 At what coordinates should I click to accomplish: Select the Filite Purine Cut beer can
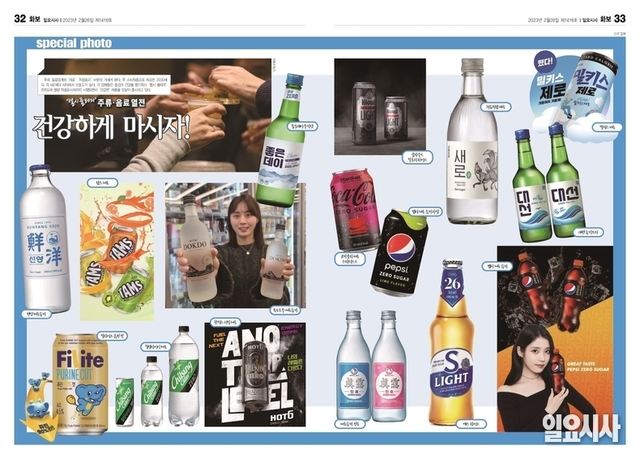80,384
